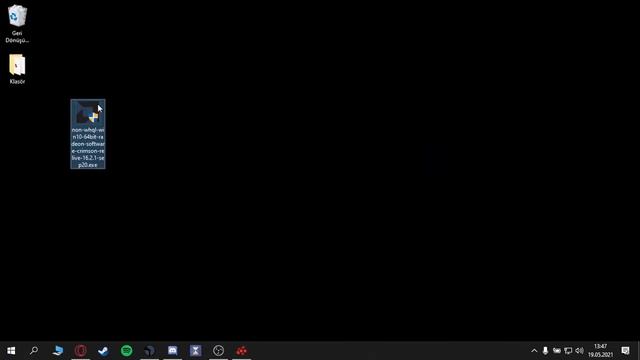Open the red dots app in taskbar

click(x=242, y=351)
